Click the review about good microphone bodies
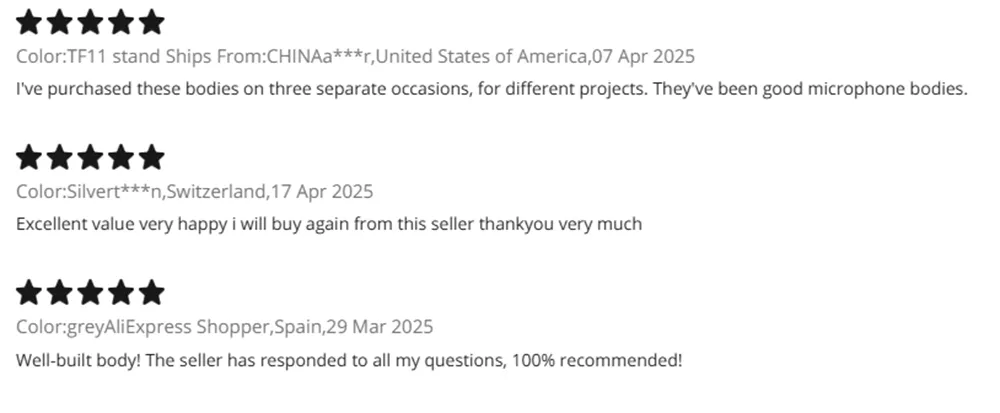This screenshot has width=1000, height=413. point(492,89)
